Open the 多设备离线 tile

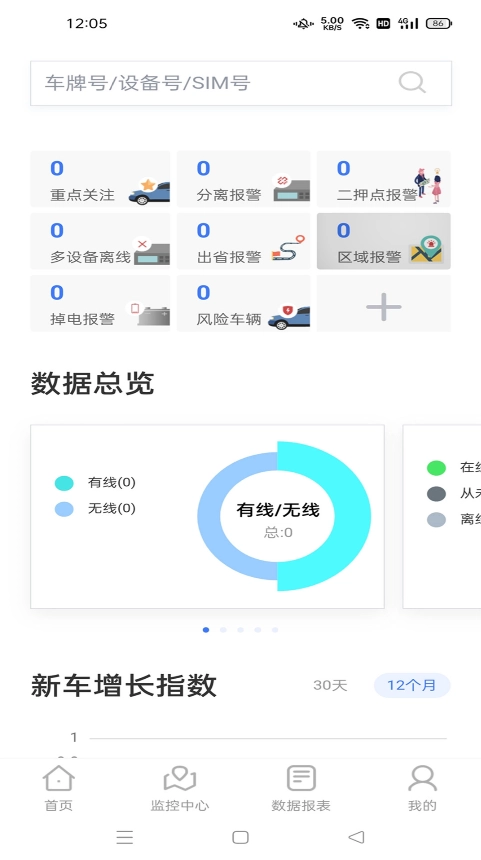pyautogui.click(x=100, y=241)
